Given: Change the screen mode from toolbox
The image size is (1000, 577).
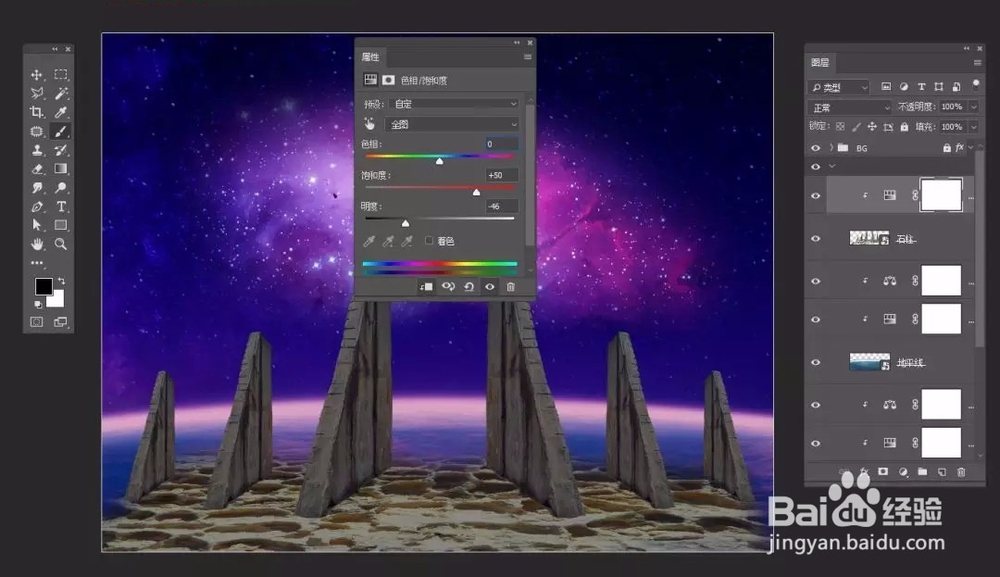Looking at the screenshot, I should pyautogui.click(x=61, y=322).
